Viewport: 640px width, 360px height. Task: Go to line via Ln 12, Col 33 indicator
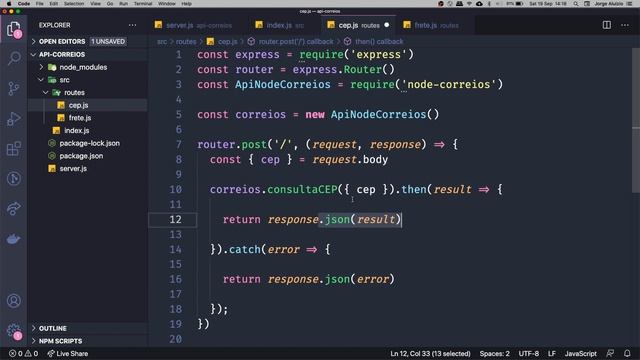pyautogui.click(x=430, y=353)
